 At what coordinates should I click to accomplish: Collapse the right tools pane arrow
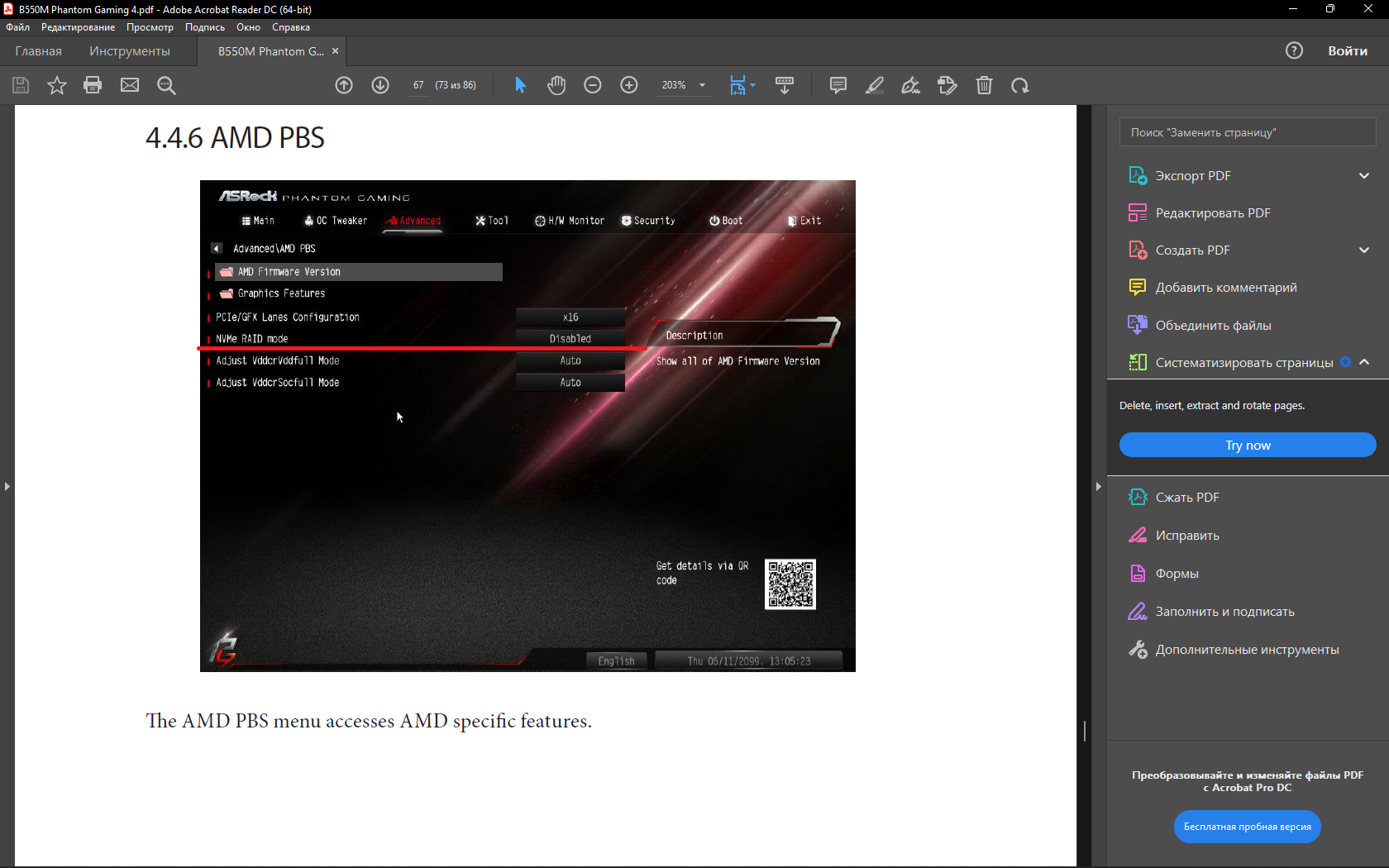click(x=1098, y=486)
